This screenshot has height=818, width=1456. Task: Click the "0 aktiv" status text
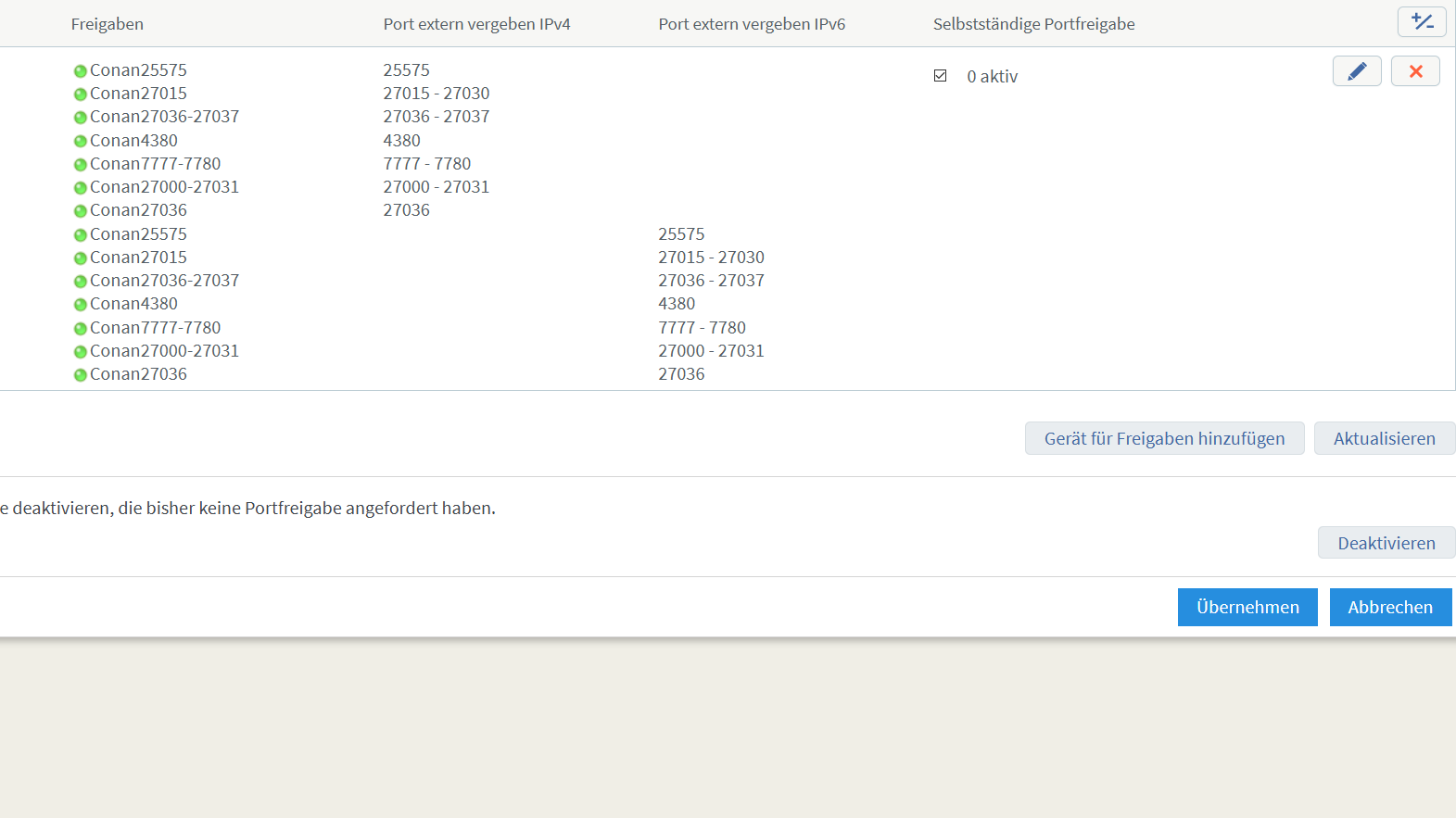pyautogui.click(x=992, y=77)
